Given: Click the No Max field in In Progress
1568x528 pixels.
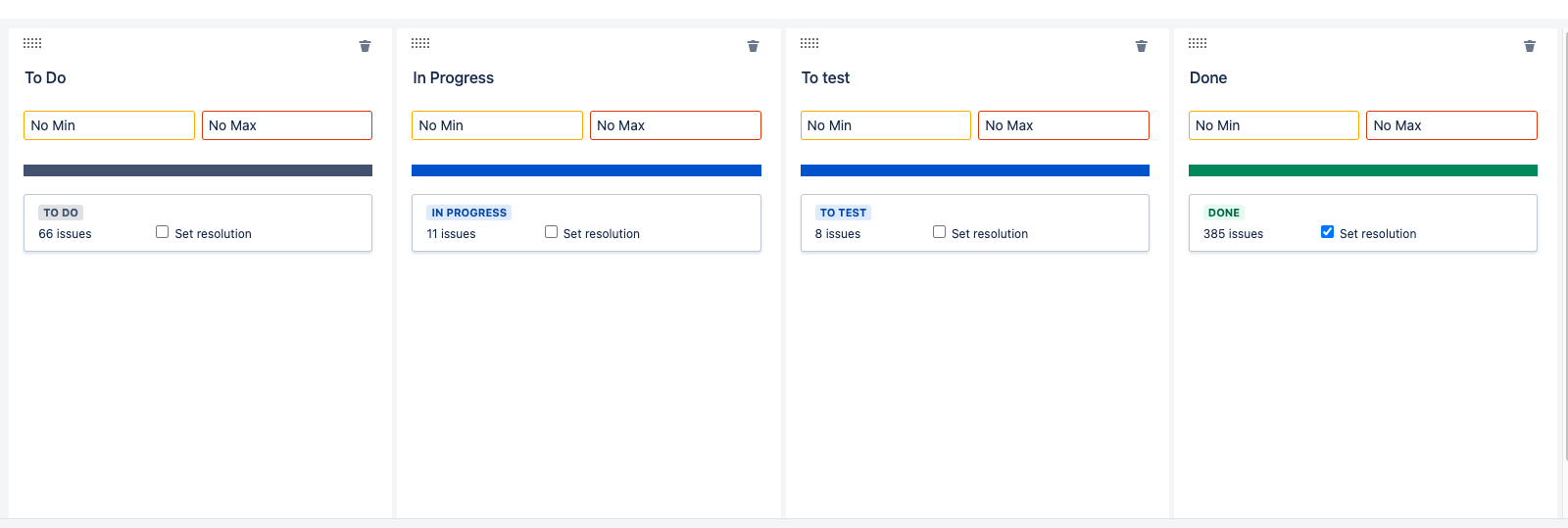Looking at the screenshot, I should click(675, 125).
